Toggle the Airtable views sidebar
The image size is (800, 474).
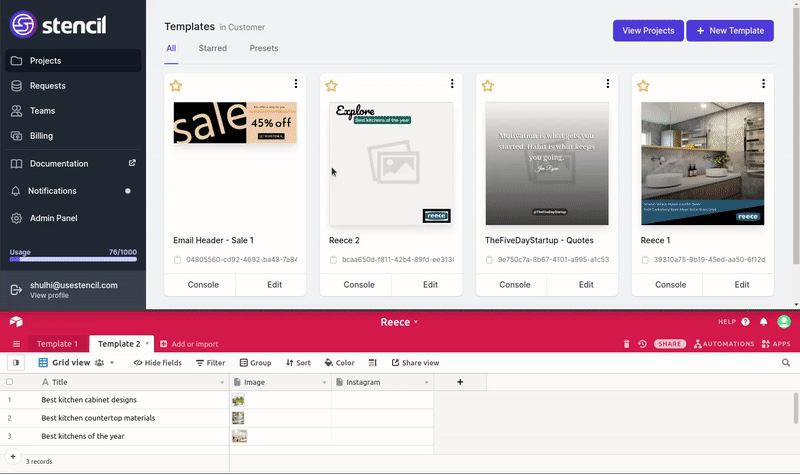click(x=16, y=363)
